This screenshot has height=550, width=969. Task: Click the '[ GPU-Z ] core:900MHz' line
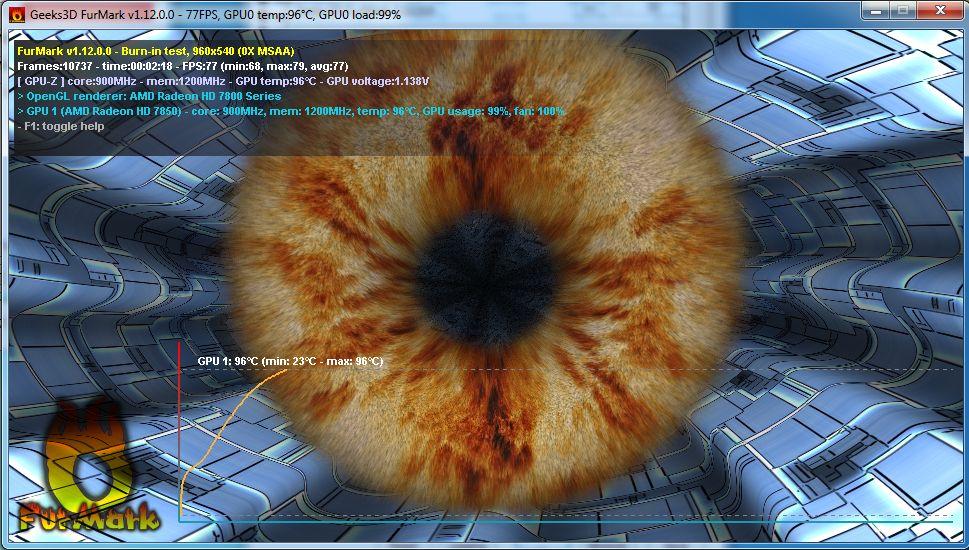point(223,81)
